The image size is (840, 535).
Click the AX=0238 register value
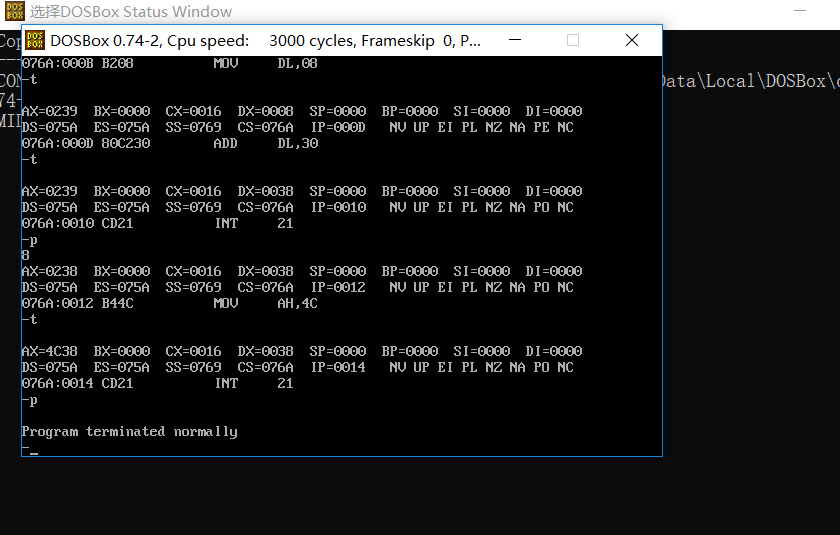(x=49, y=272)
